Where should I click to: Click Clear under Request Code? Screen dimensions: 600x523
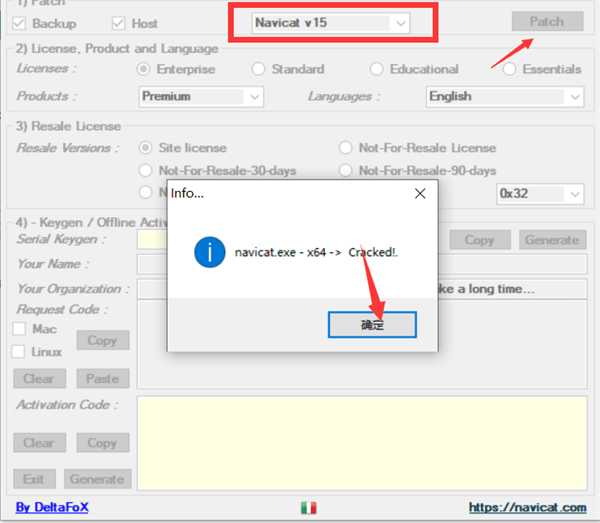coord(39,378)
